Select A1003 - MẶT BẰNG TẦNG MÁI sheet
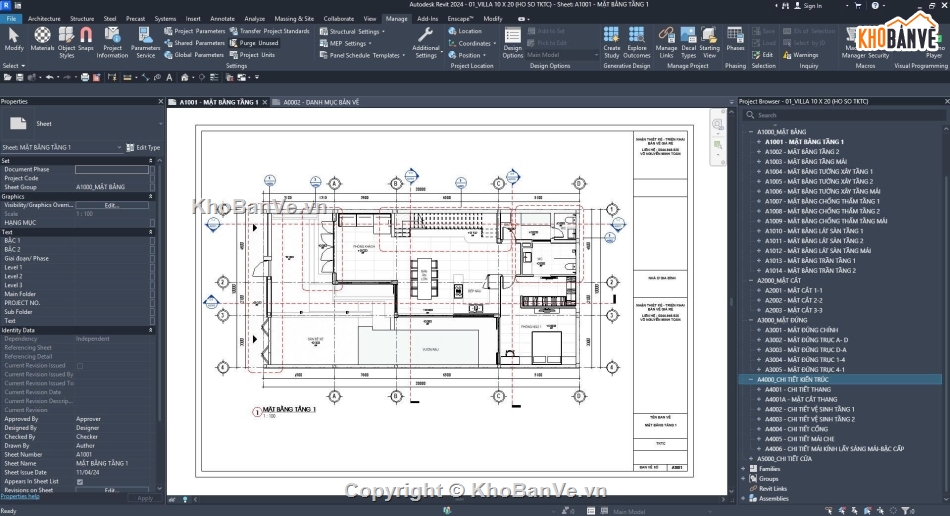The width and height of the screenshot is (950, 516). 805,162
